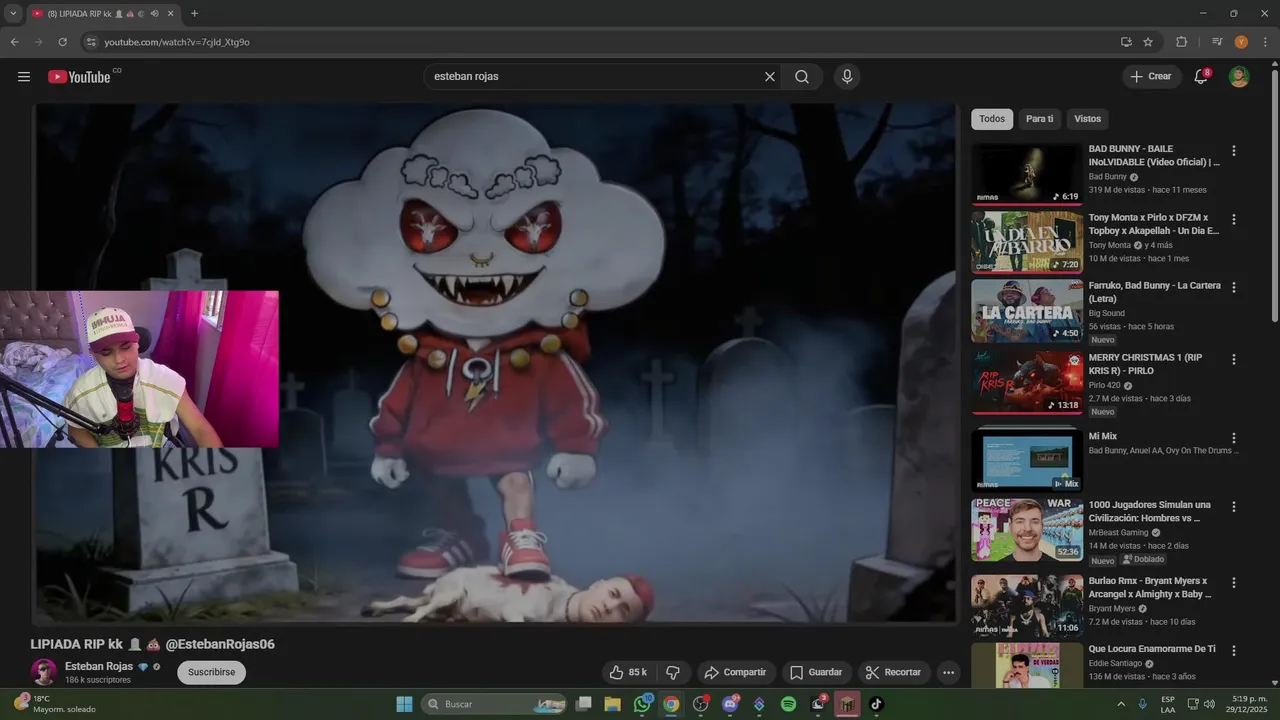
Task: Start voice search with the microphone icon
Action: (847, 77)
